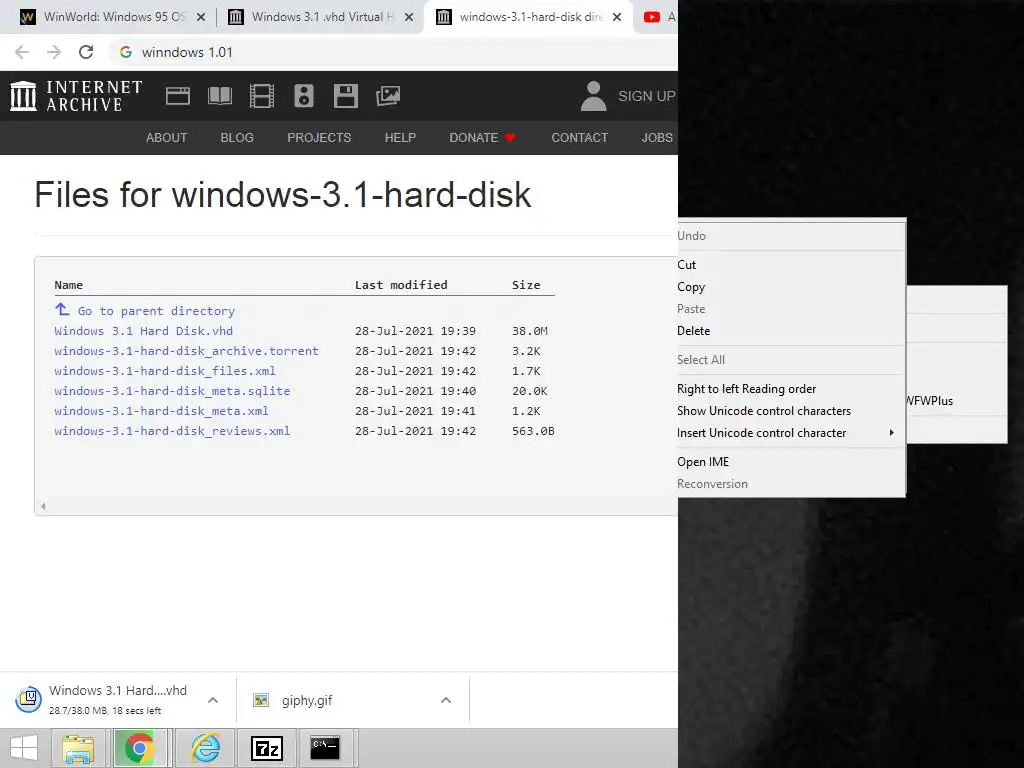Open the HELP navigation link

click(400, 138)
